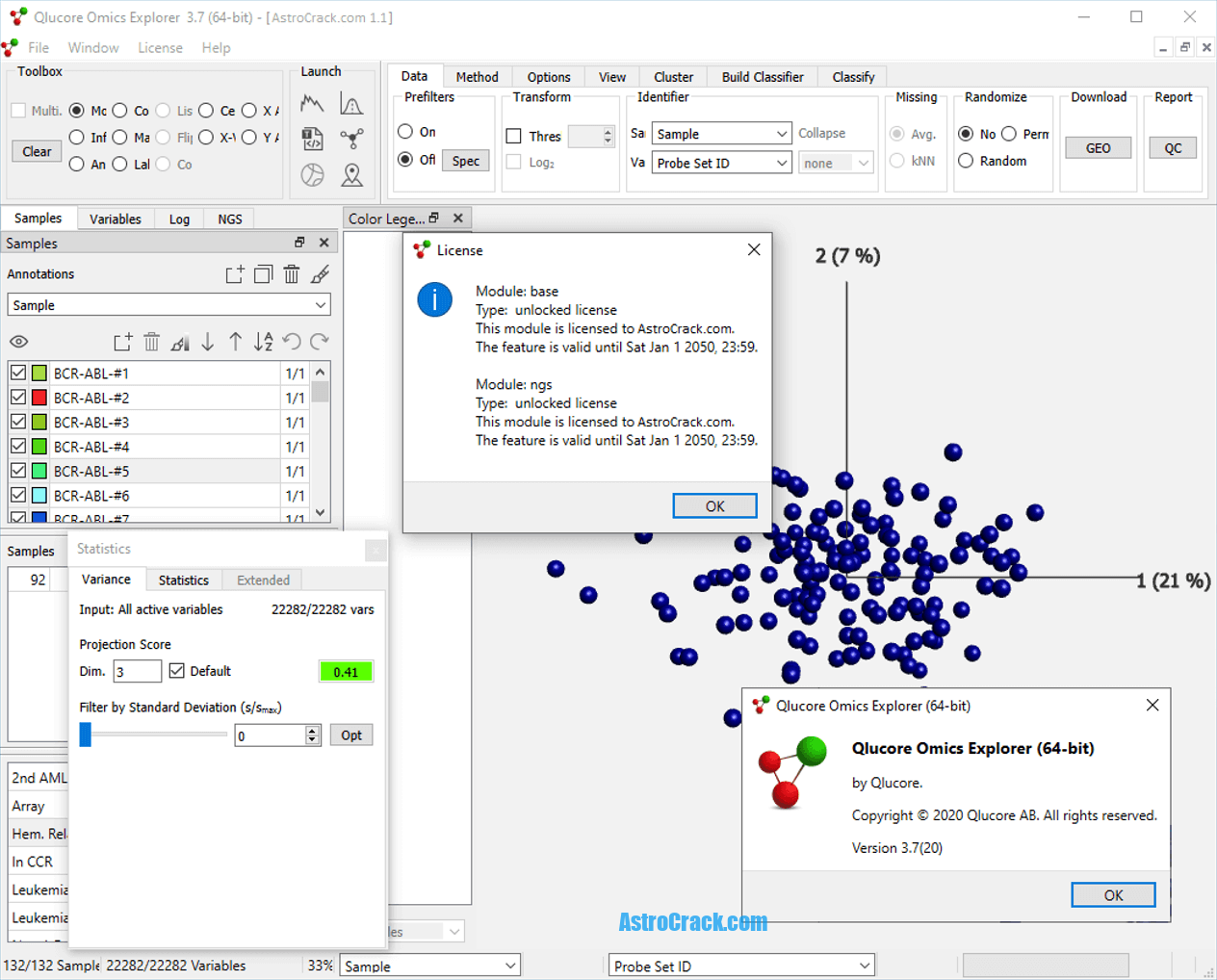
Task: Click the move down arrow icon
Action: 208,342
